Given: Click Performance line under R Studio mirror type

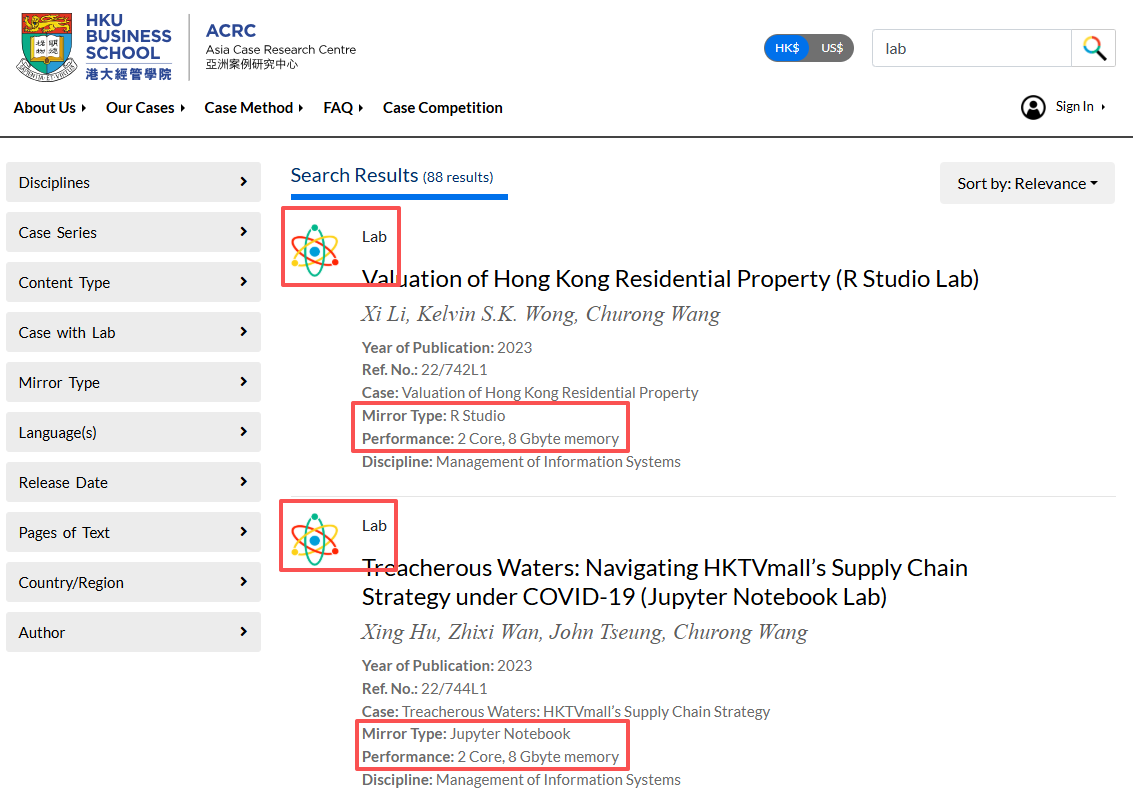Looking at the screenshot, I should point(491,439).
